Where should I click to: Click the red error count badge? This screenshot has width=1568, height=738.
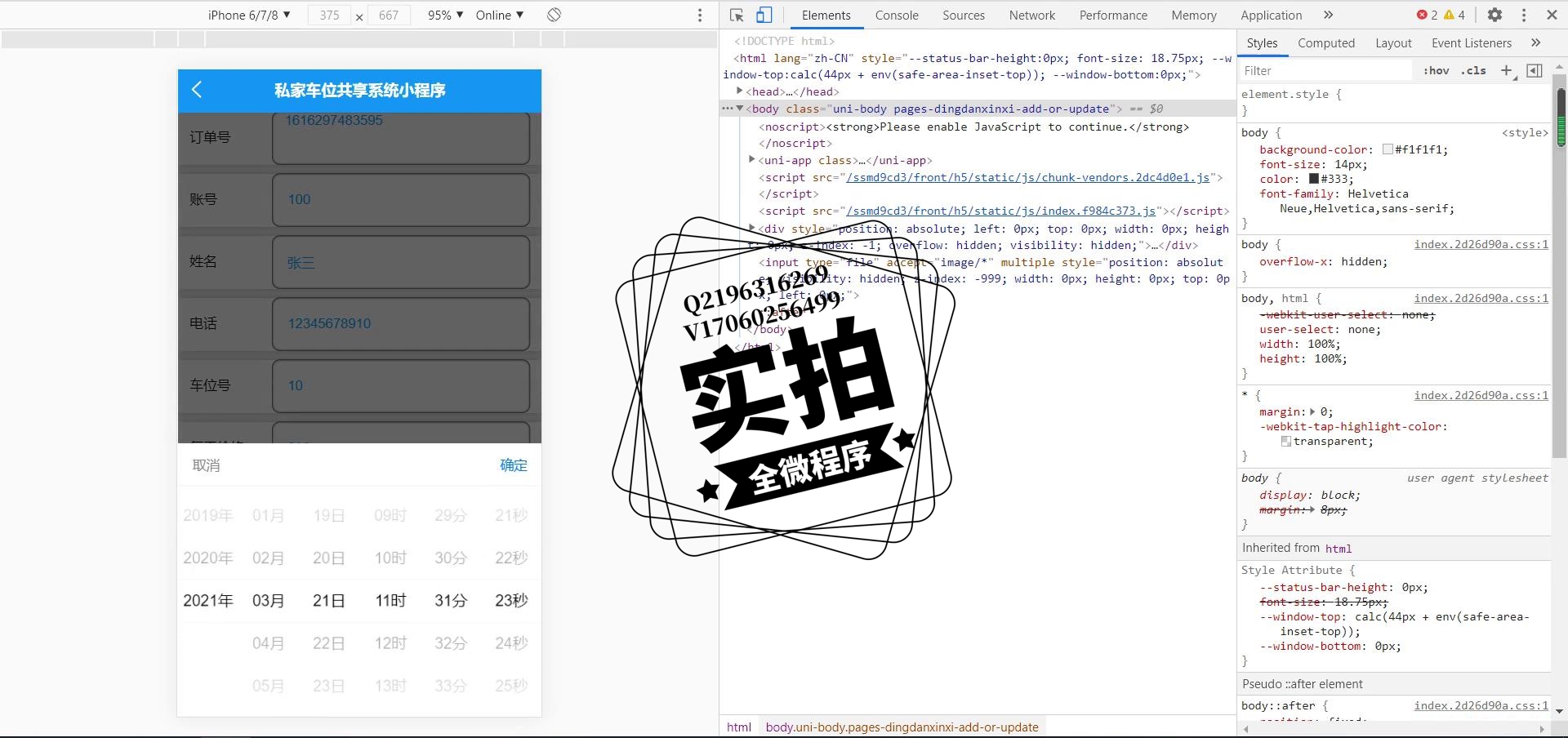click(x=1428, y=15)
